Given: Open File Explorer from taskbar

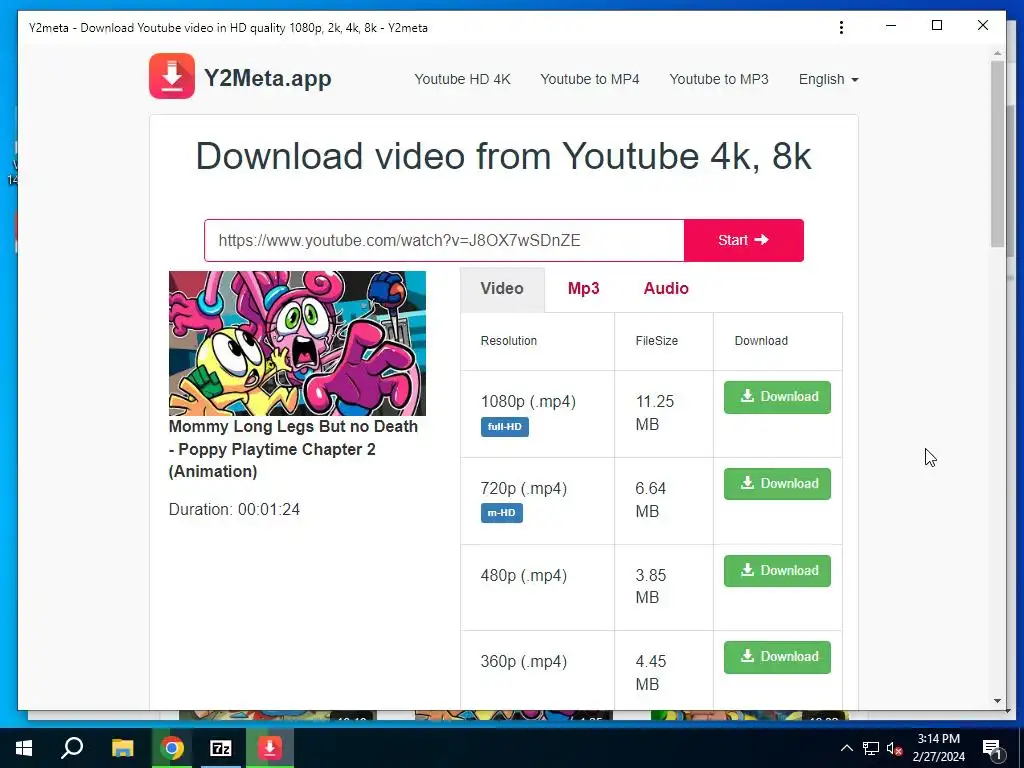Looking at the screenshot, I should tap(122, 748).
